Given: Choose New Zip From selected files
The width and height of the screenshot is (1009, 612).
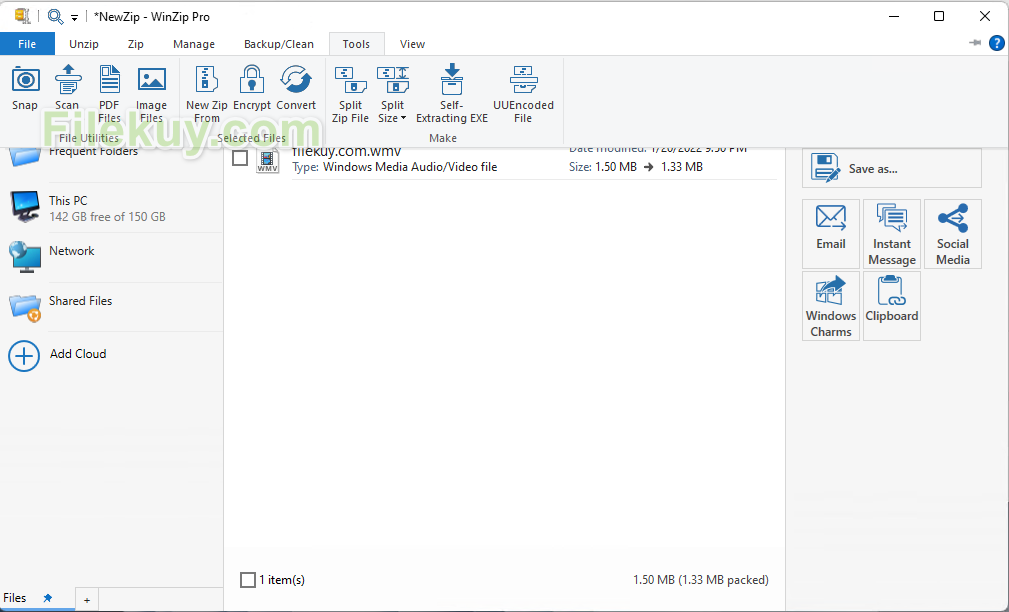Looking at the screenshot, I should click(207, 94).
